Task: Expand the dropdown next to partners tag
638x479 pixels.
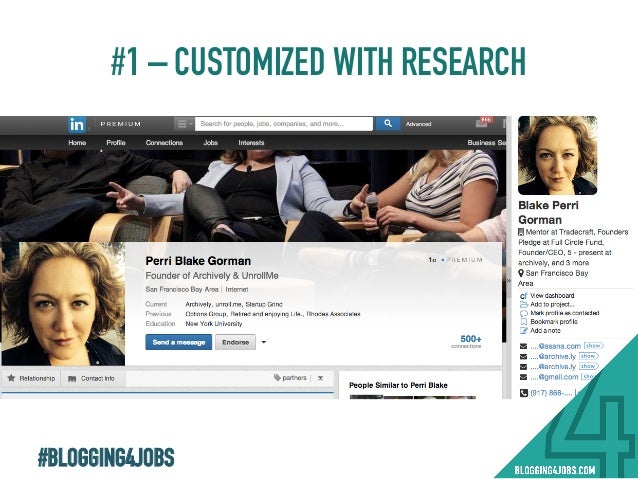Action: (x=321, y=378)
